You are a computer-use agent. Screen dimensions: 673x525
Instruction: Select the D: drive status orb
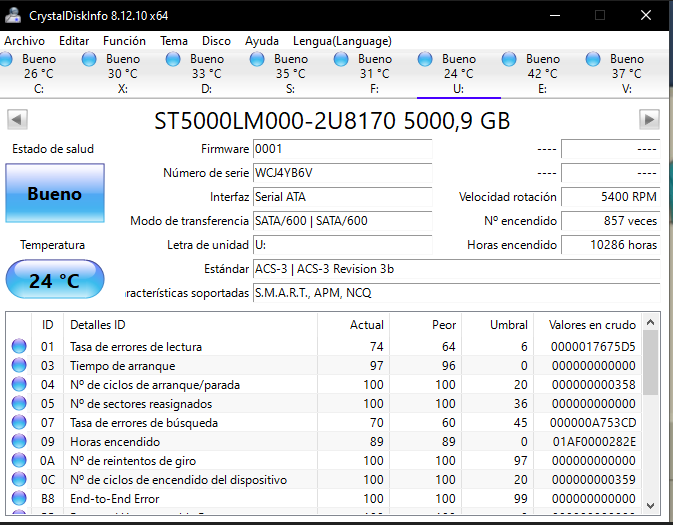pos(173,59)
